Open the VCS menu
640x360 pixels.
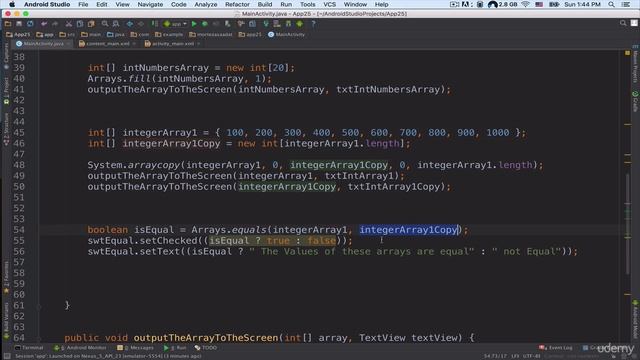[329, 4]
